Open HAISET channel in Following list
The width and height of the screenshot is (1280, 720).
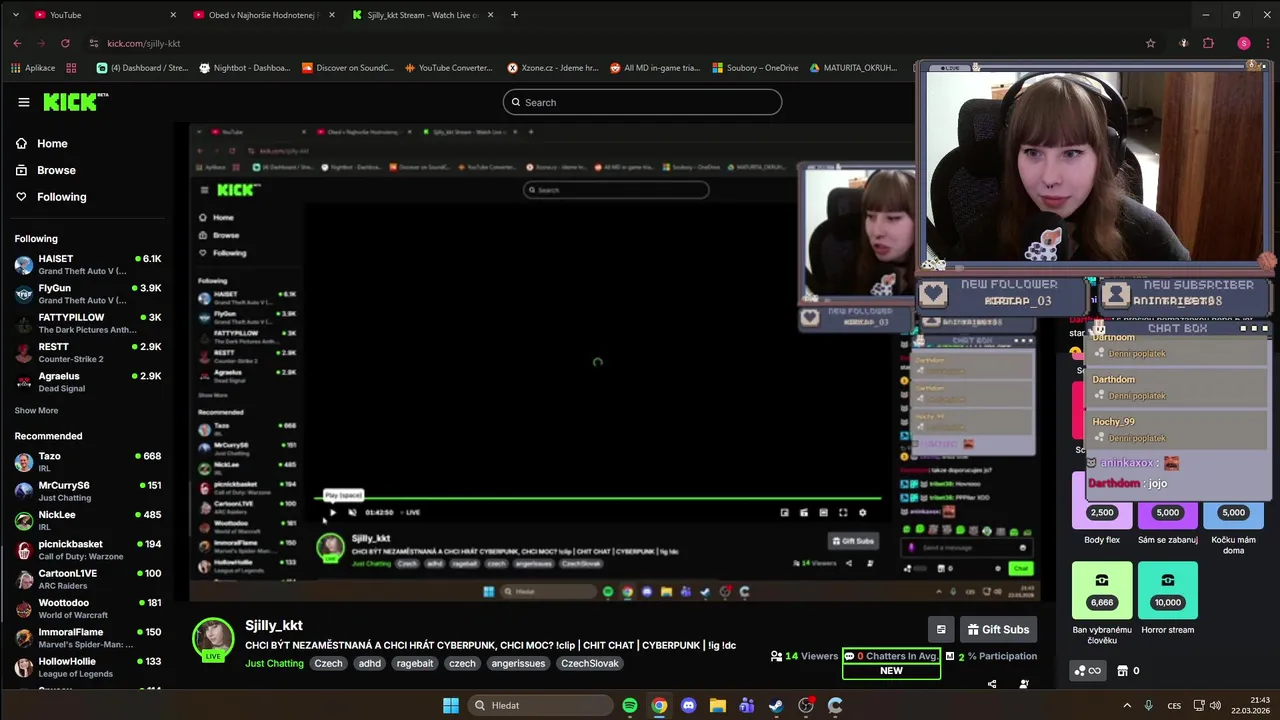point(88,264)
